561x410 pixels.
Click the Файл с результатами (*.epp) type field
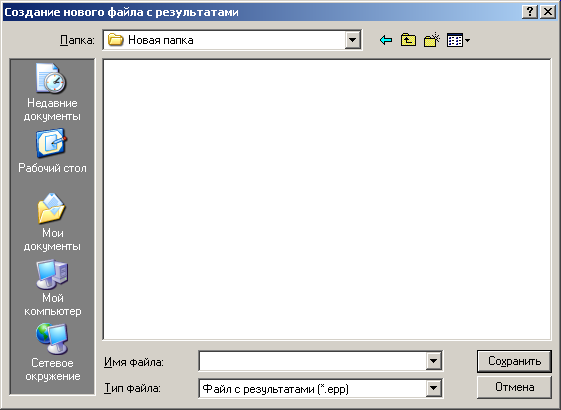tap(312, 388)
